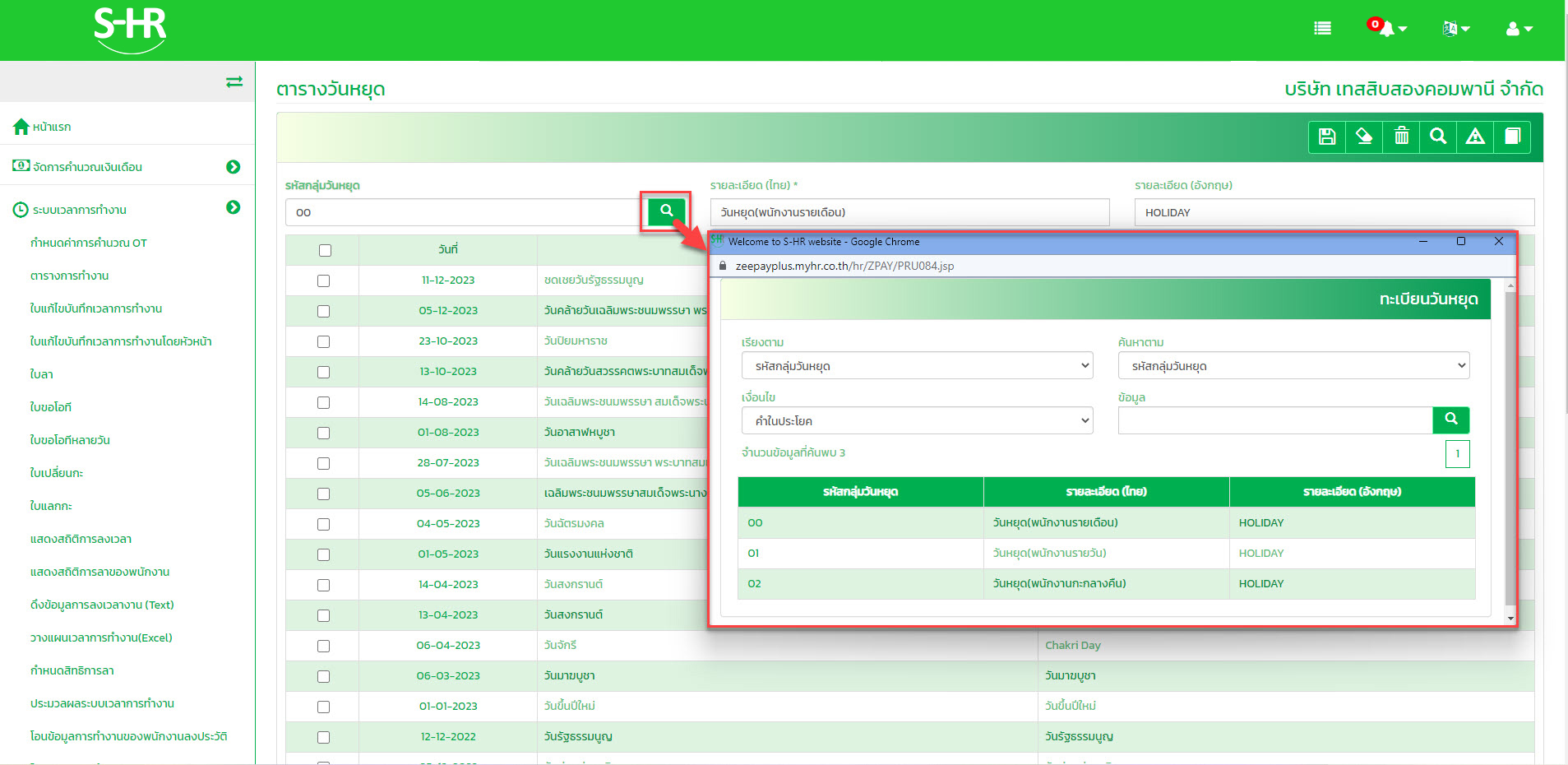Click the magnifier icon in the green toolbar

tap(1438, 137)
